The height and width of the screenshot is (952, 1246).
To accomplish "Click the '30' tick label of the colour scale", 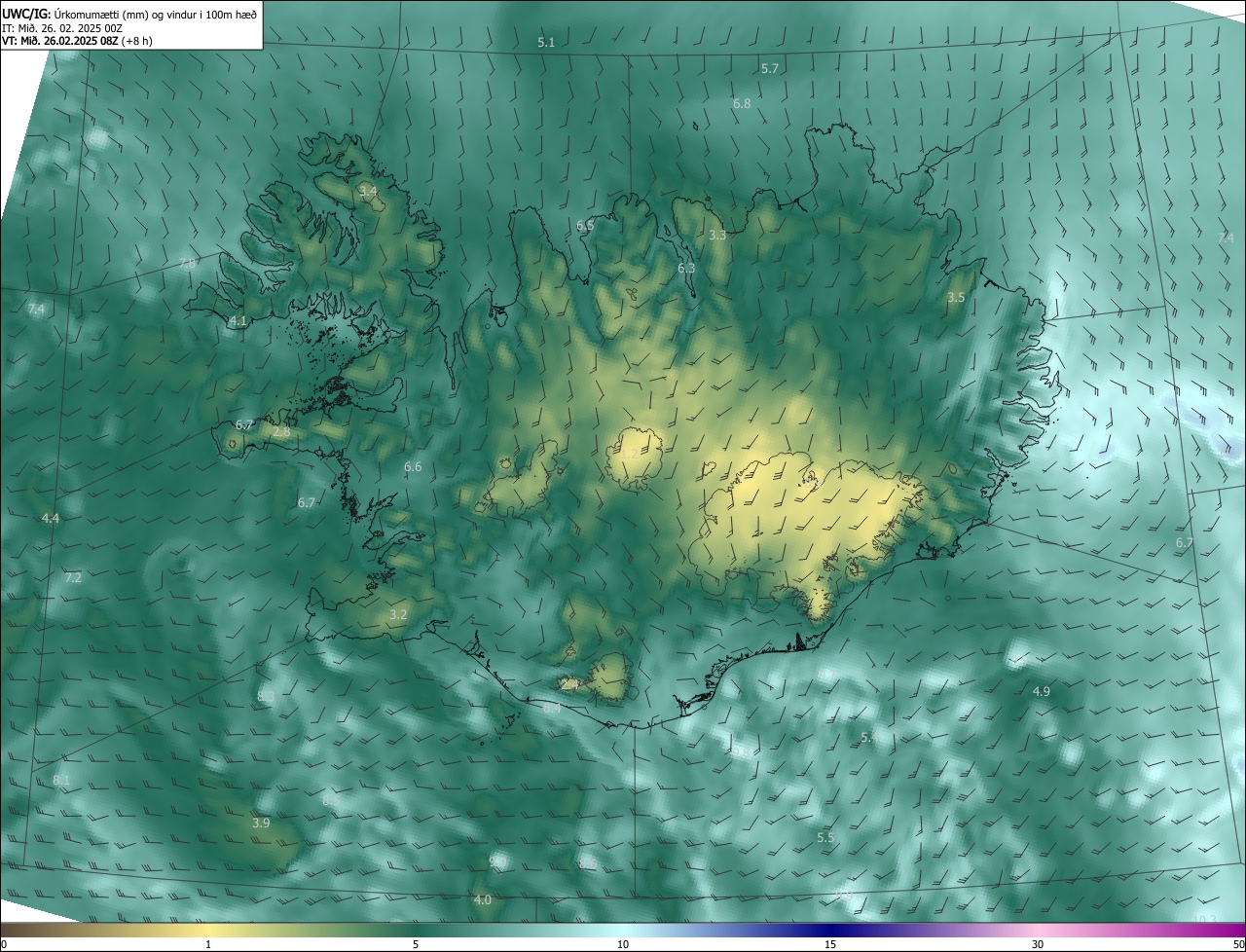I will coord(1038,944).
